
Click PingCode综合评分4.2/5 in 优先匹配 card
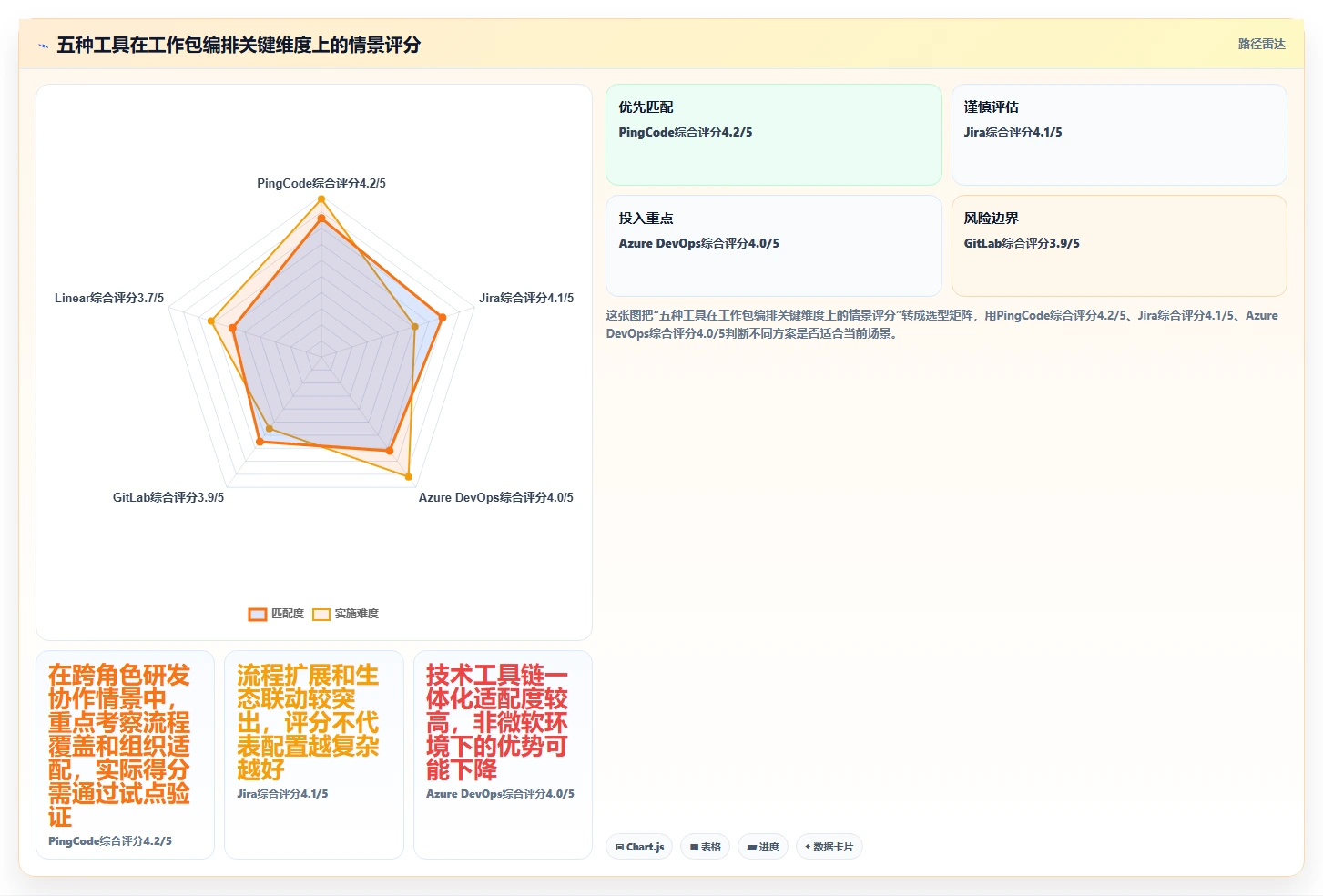pos(686,132)
